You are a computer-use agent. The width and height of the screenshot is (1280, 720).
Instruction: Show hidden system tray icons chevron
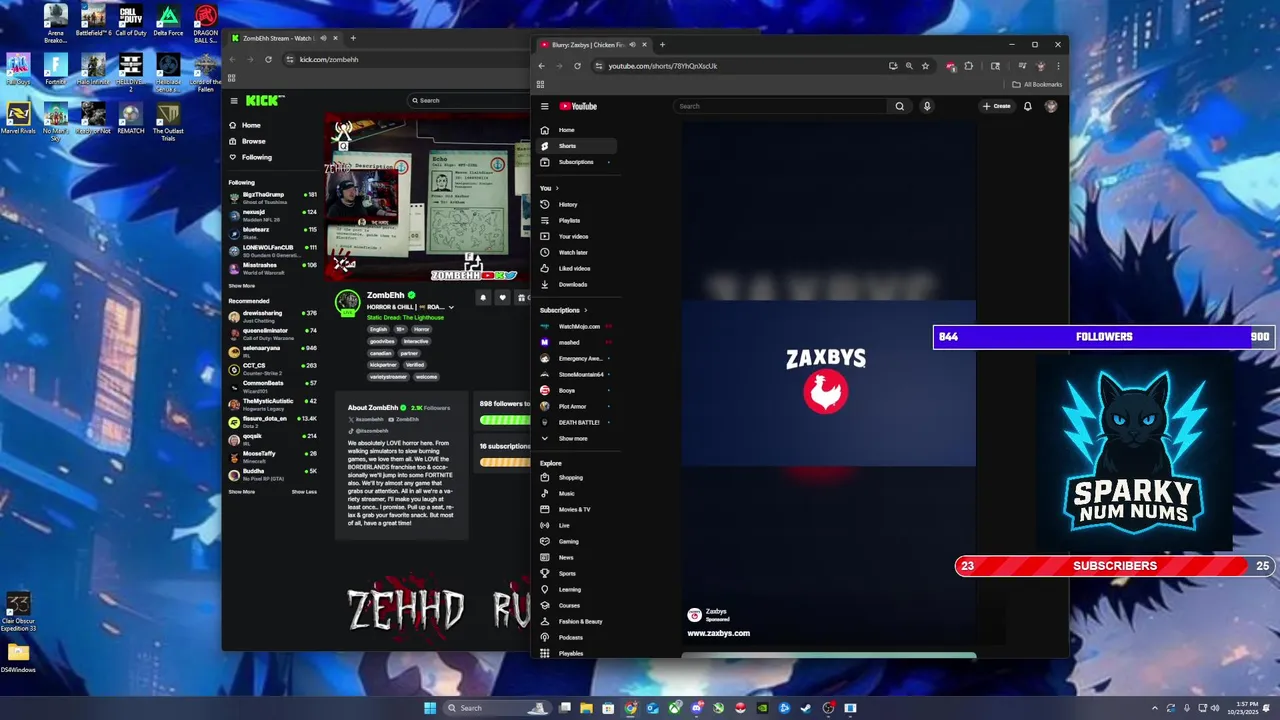(x=1154, y=708)
